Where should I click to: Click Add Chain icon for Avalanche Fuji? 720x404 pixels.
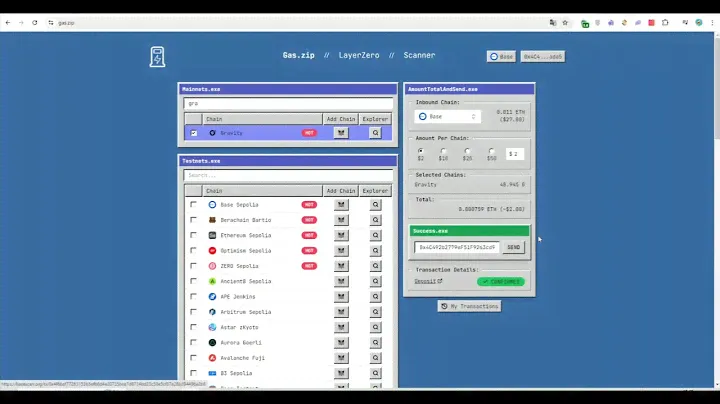tap(341, 358)
